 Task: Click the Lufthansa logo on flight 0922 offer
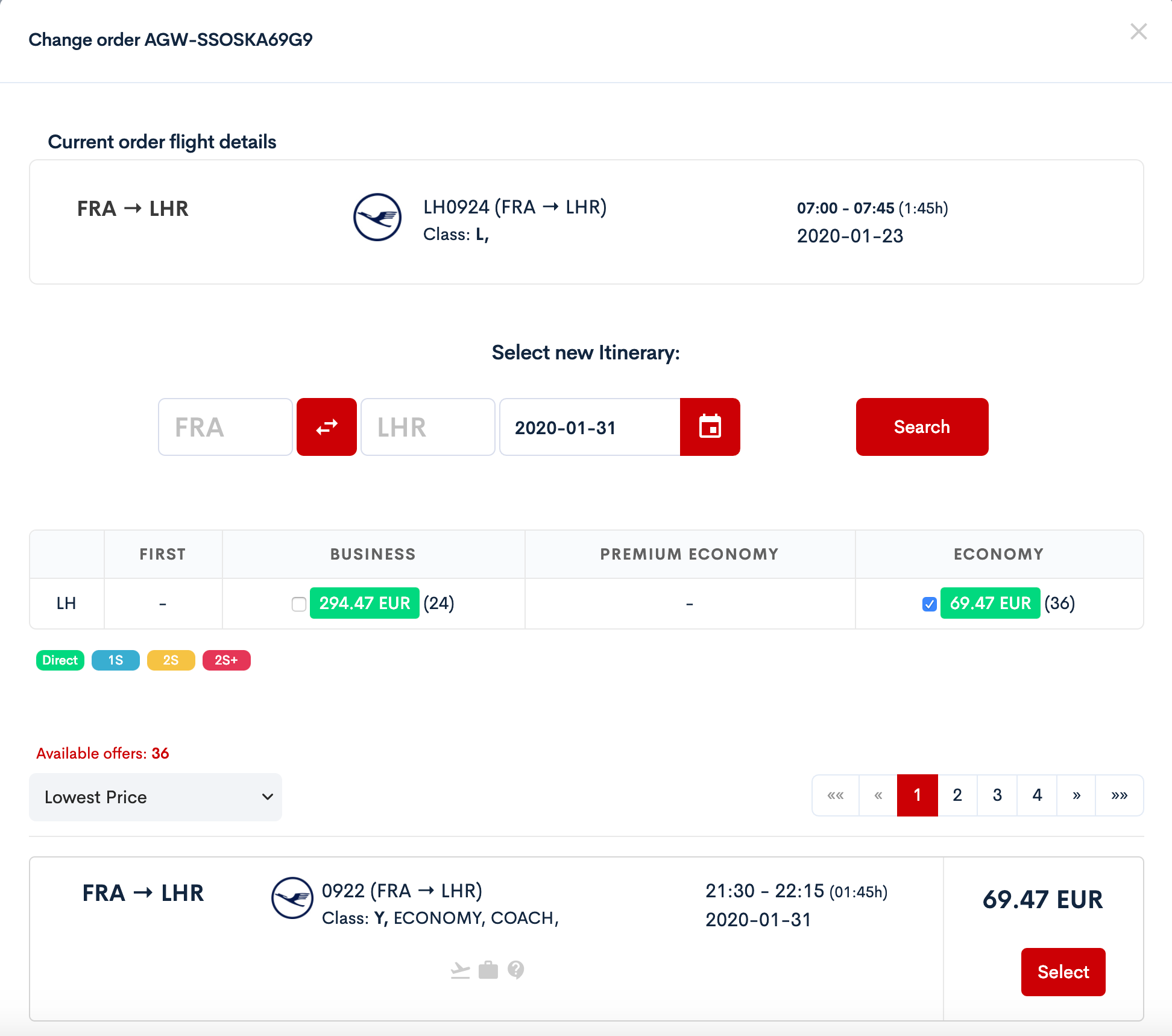[x=292, y=898]
